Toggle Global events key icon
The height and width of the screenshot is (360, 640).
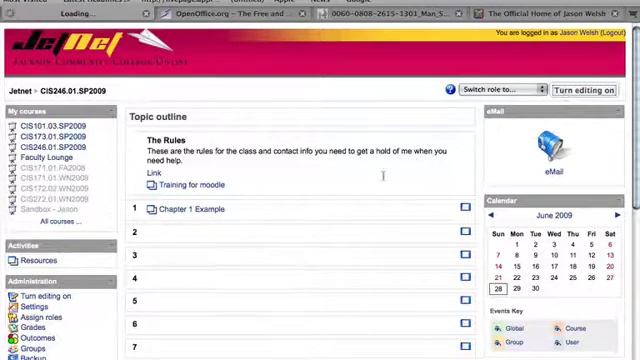498,328
